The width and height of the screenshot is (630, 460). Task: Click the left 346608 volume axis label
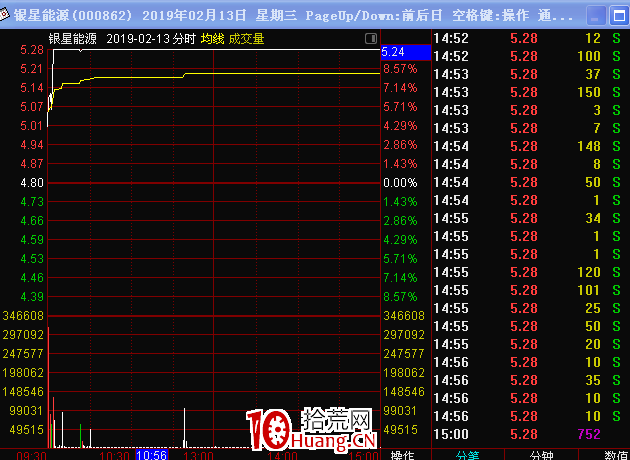point(23,316)
